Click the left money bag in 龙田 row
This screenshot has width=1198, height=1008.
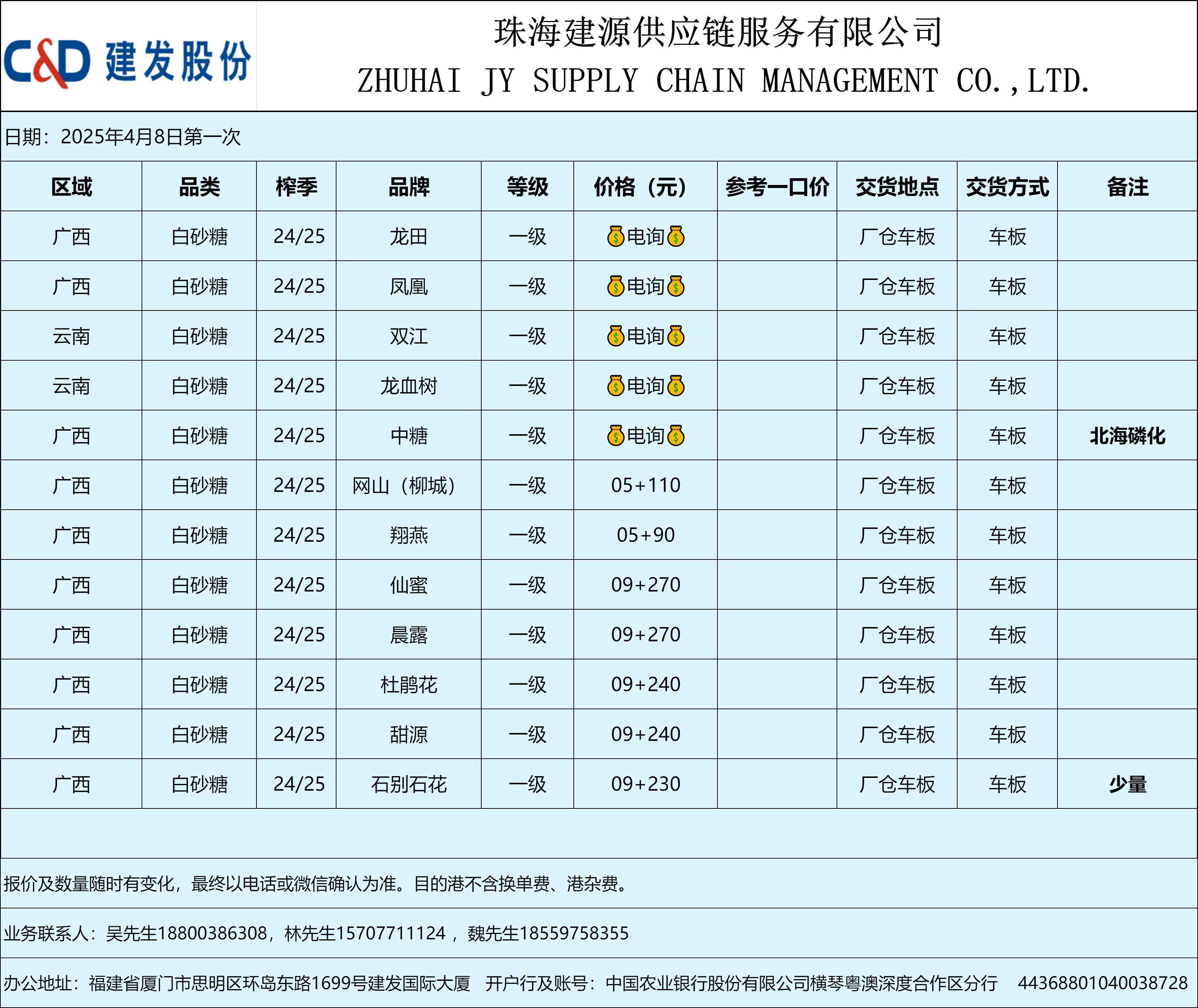(616, 237)
